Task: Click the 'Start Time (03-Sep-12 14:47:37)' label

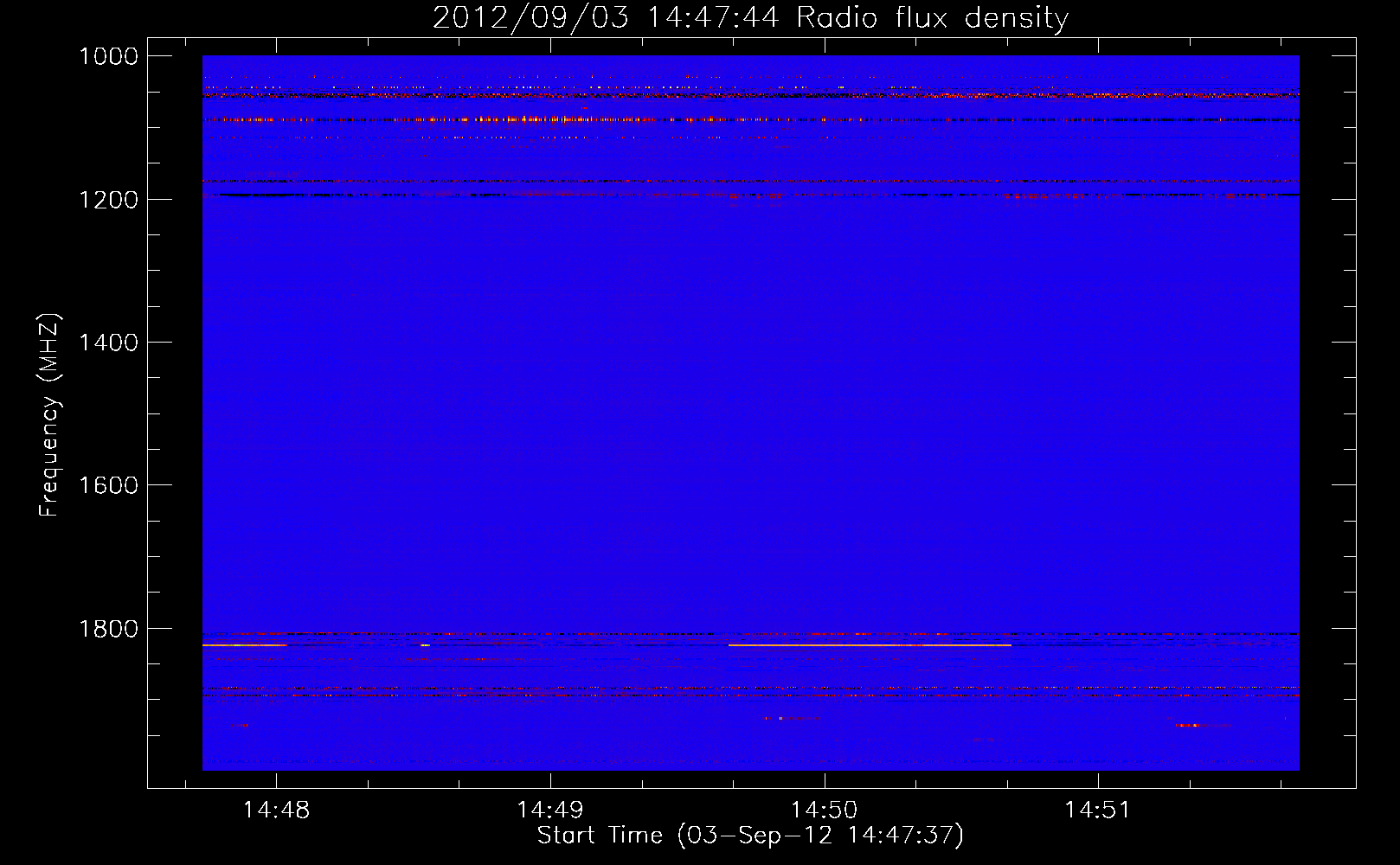Action: coord(750,836)
